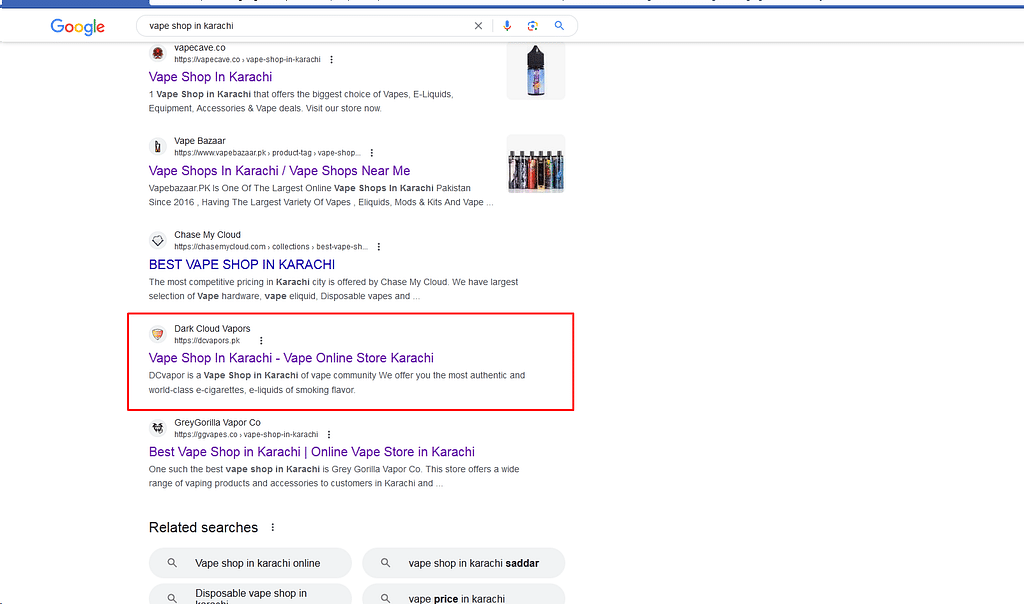This screenshot has width=1024, height=604.
Task: Click the Vape Bazaar site favicon
Action: tap(157, 147)
